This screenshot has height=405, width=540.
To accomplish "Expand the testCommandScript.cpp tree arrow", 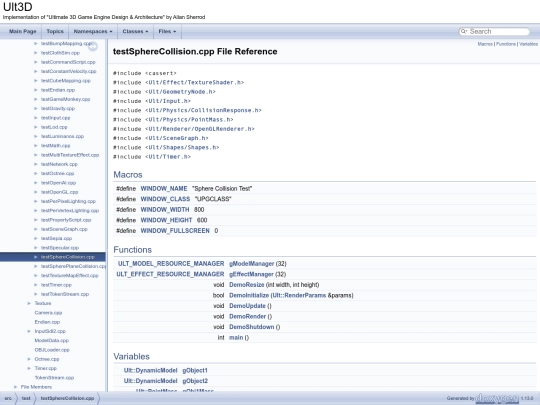I will [35, 62].
